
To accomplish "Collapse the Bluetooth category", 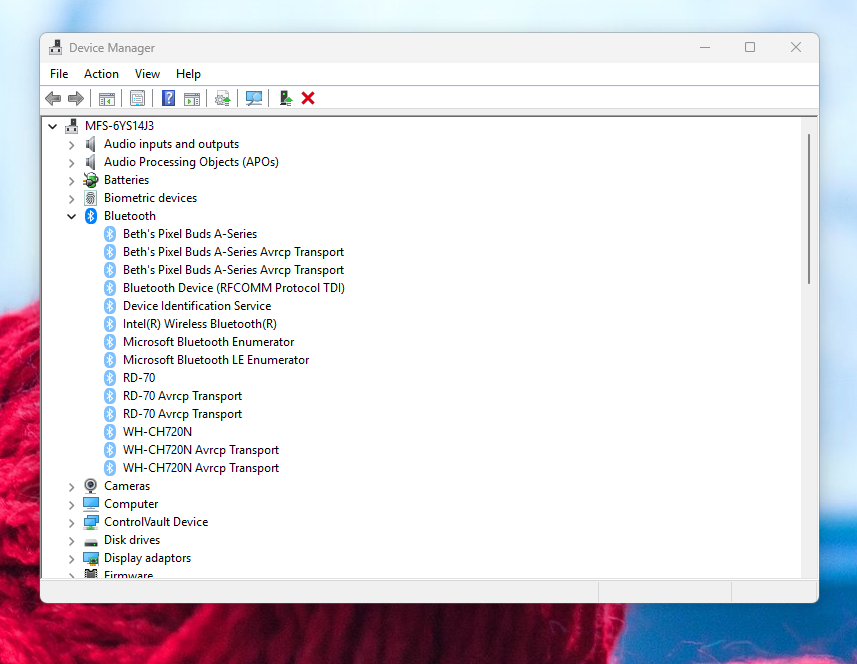I will coord(72,216).
